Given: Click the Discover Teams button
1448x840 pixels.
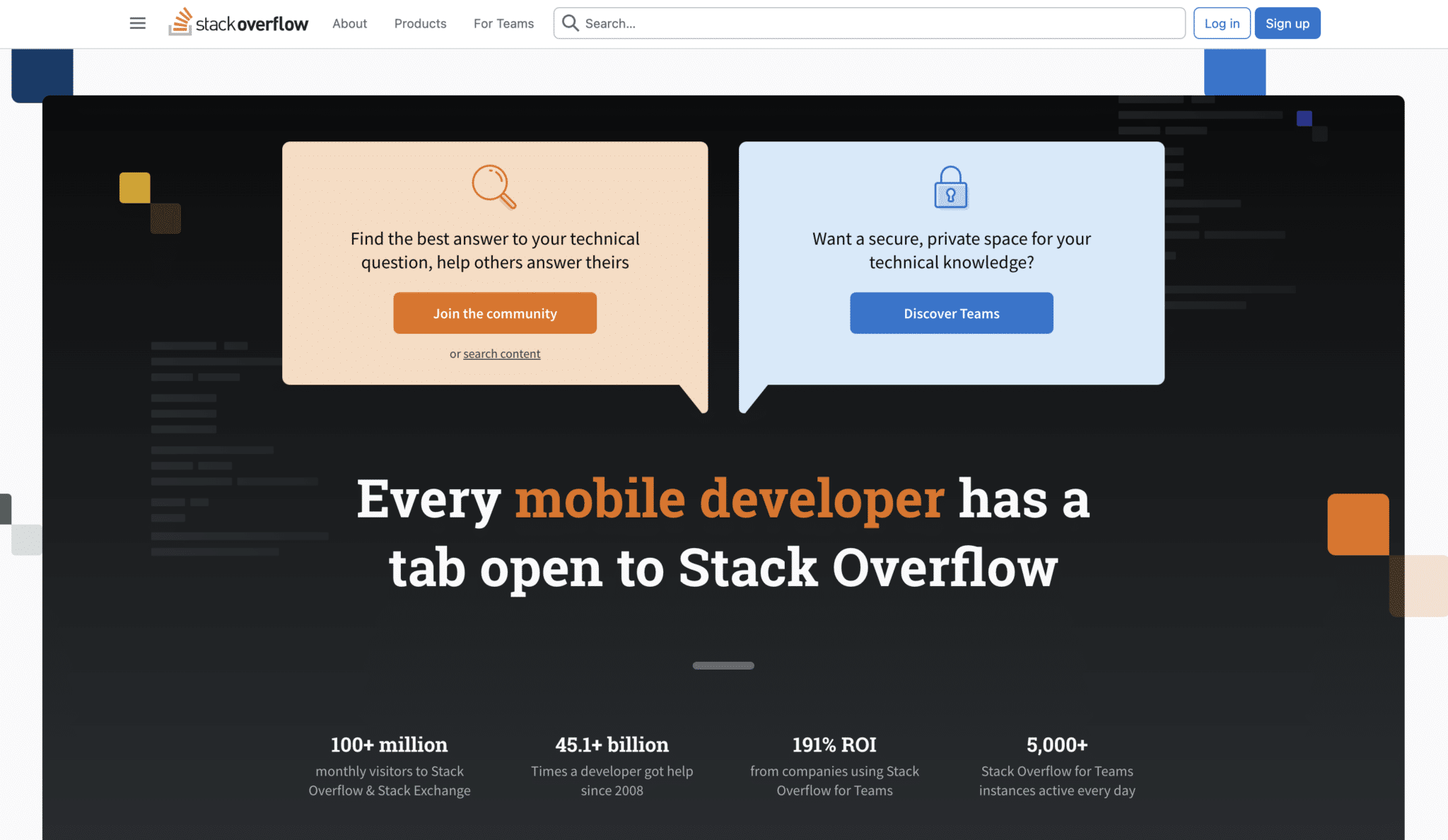Looking at the screenshot, I should point(951,313).
